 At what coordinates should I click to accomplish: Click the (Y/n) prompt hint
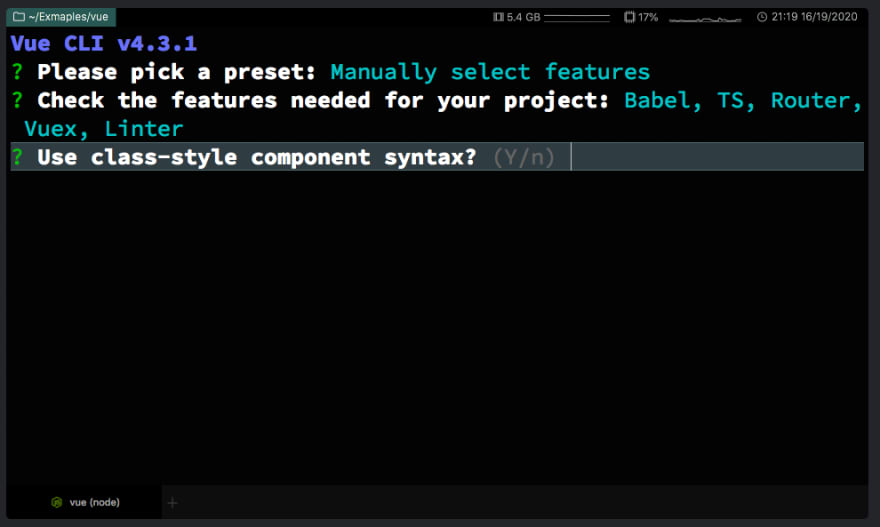pos(524,157)
